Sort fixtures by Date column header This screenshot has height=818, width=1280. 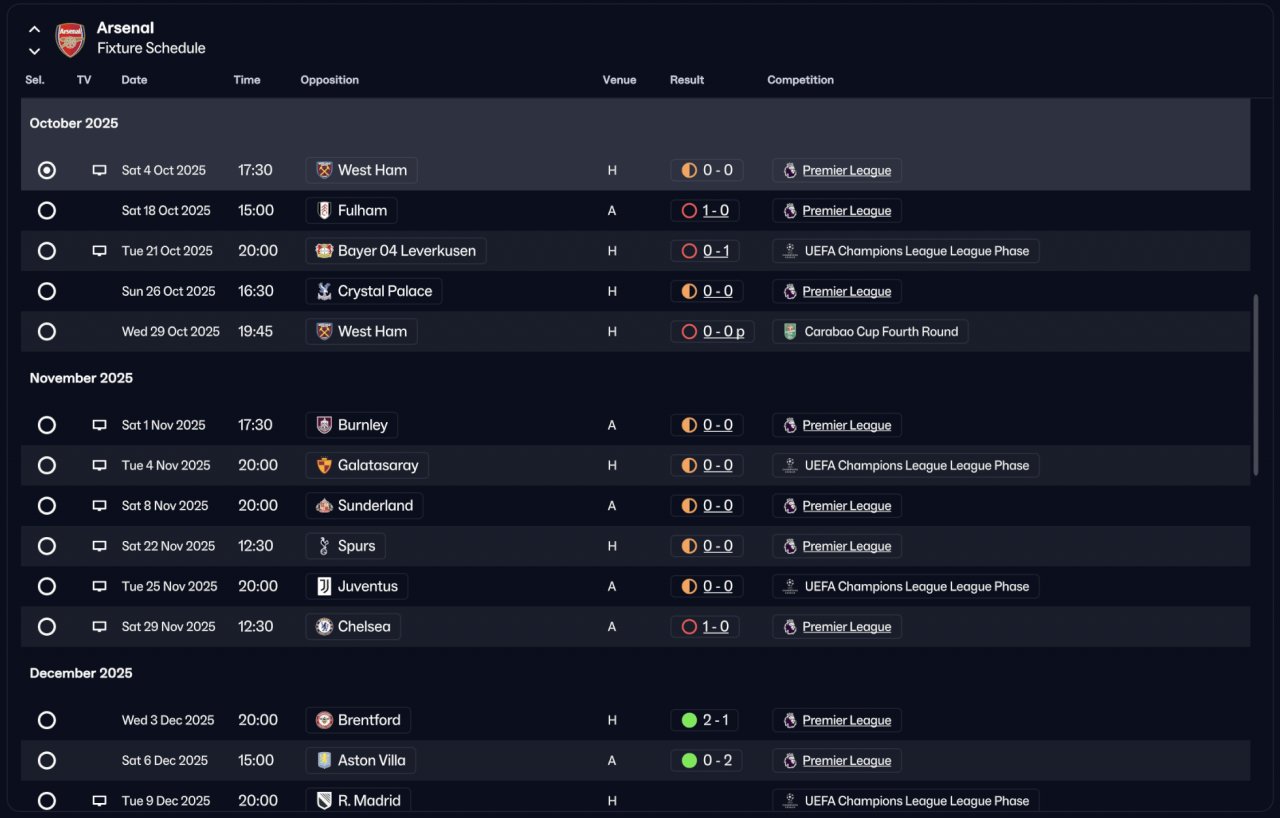[134, 80]
